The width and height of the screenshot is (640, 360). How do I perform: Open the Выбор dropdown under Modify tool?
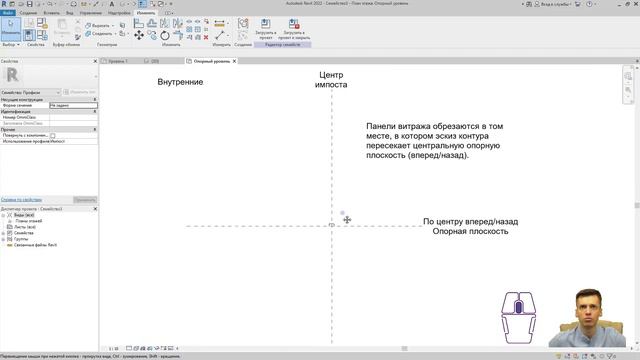pyautogui.click(x=11, y=45)
